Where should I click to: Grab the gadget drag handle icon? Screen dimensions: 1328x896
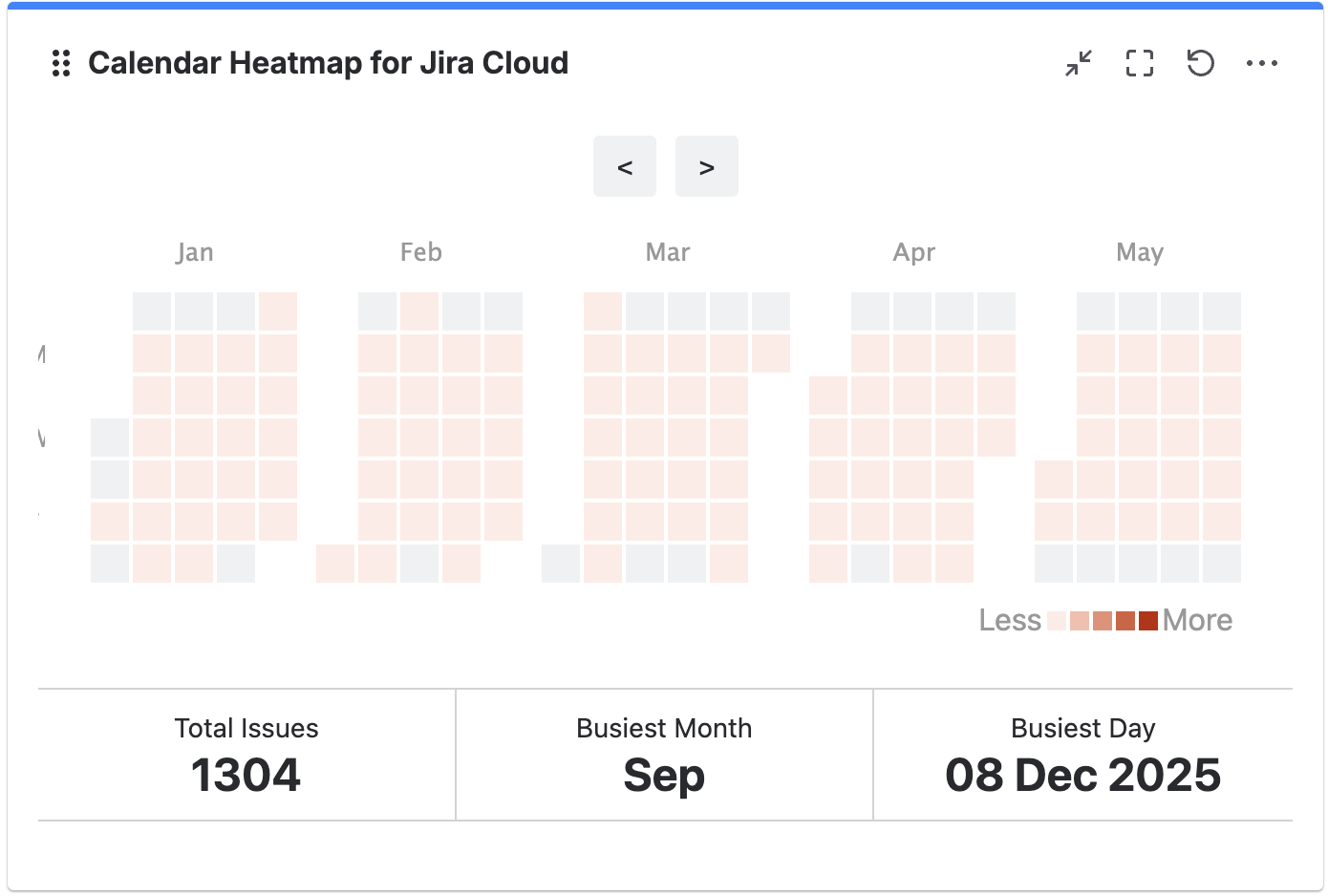point(61,63)
